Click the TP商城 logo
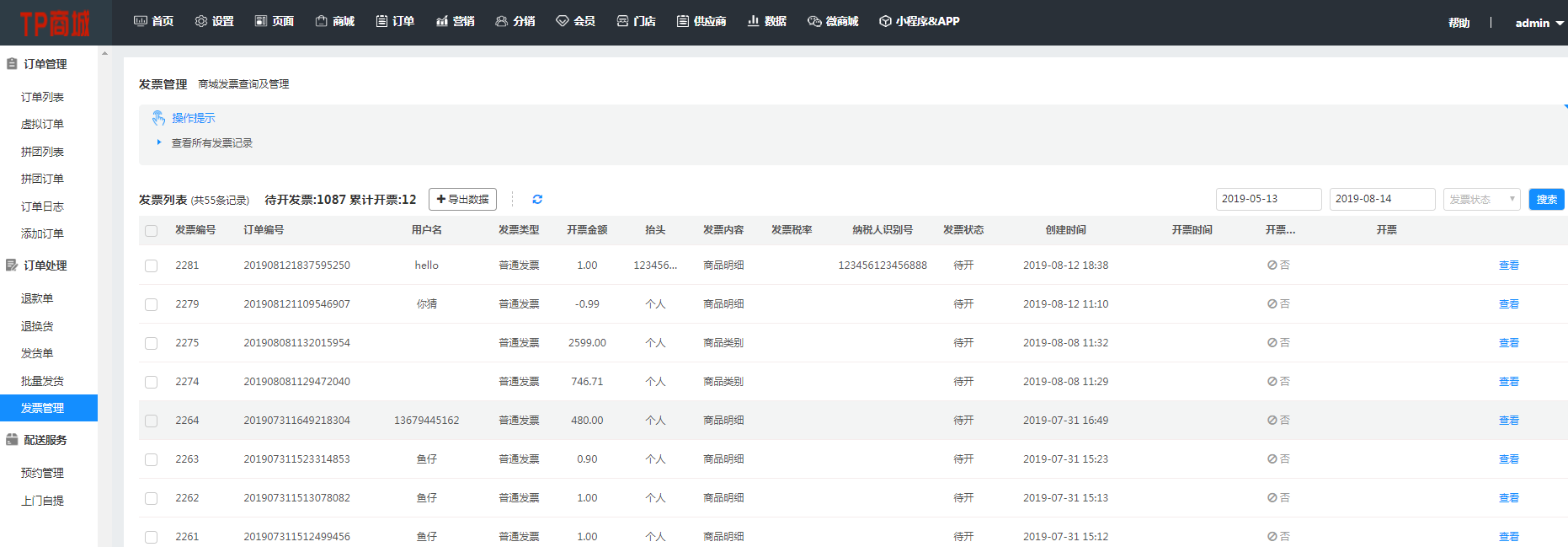This screenshot has height=547, width=1568. point(55,24)
